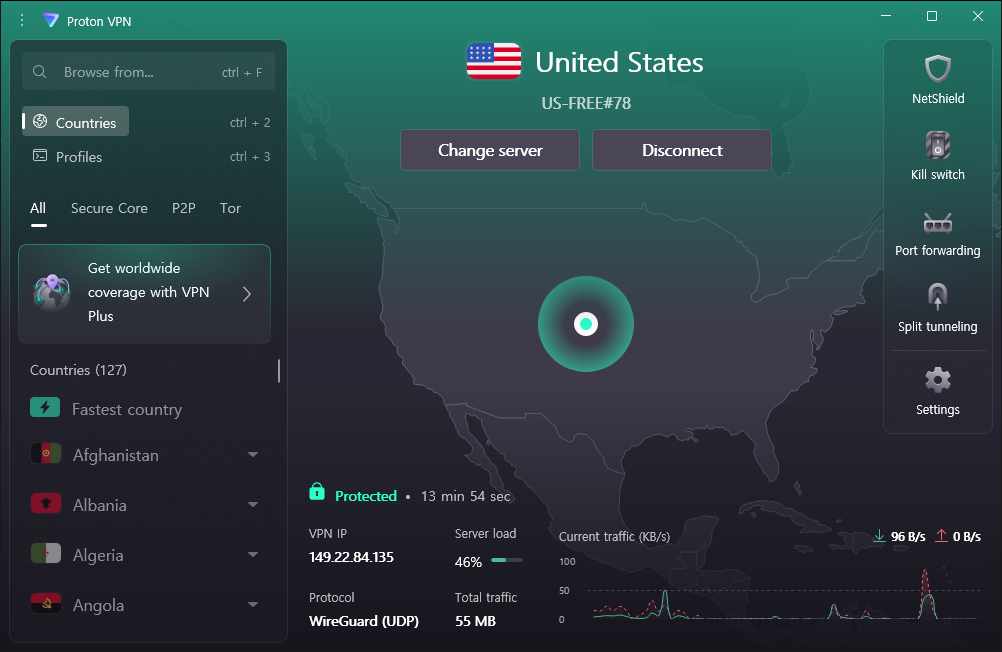The width and height of the screenshot is (1002, 652).
Task: Open Port forwarding router icon
Action: click(x=937, y=223)
